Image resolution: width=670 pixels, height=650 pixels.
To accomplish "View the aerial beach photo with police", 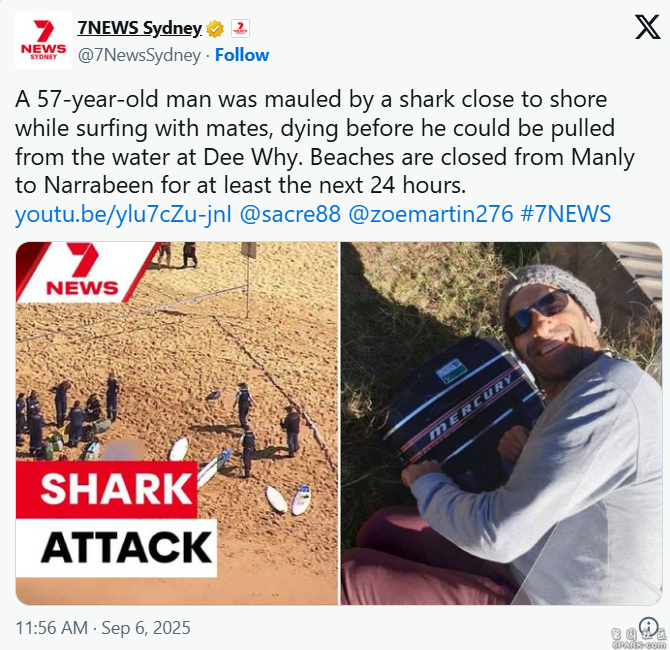I will (177, 423).
